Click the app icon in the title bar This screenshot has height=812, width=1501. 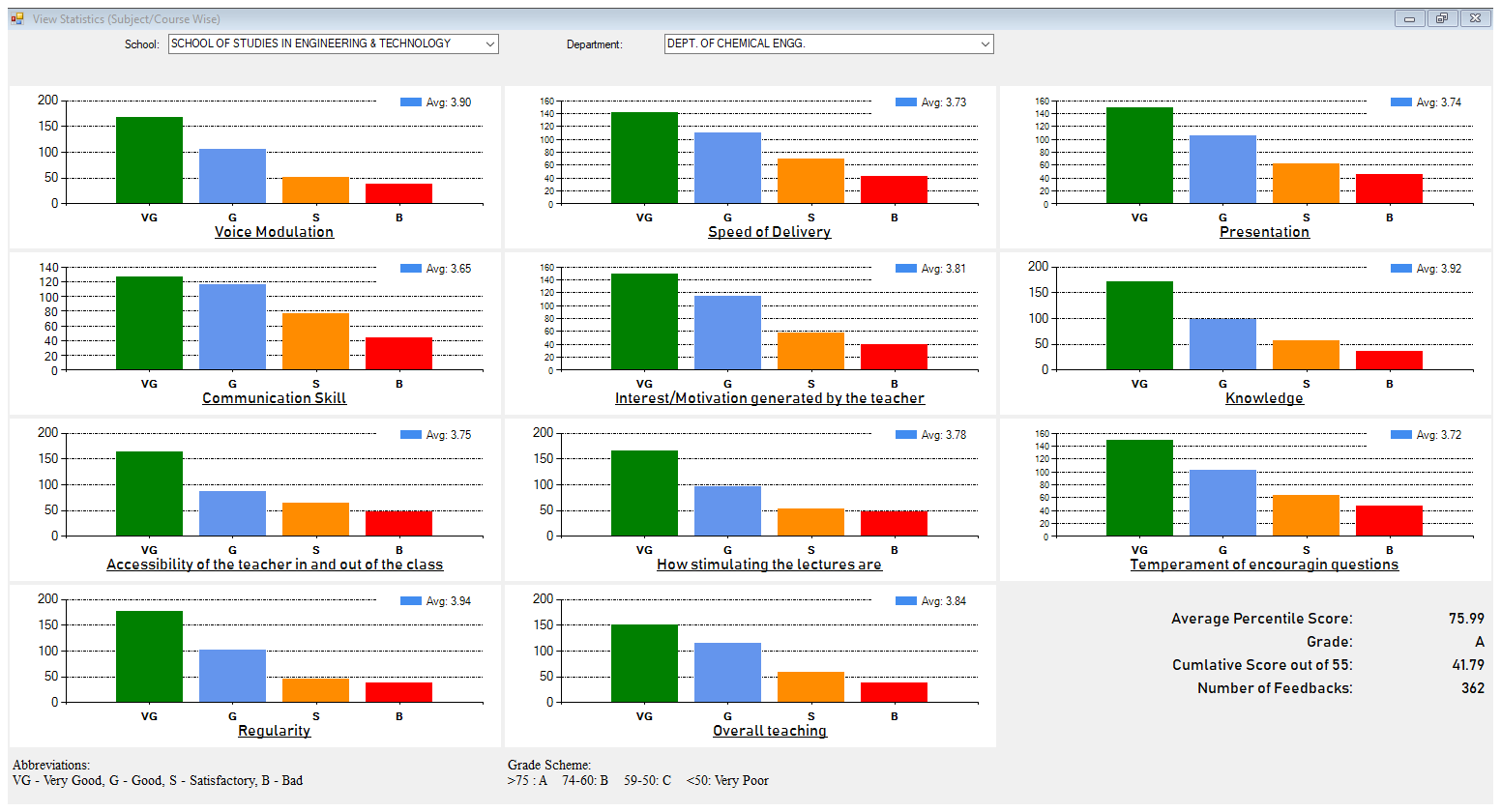(x=17, y=18)
